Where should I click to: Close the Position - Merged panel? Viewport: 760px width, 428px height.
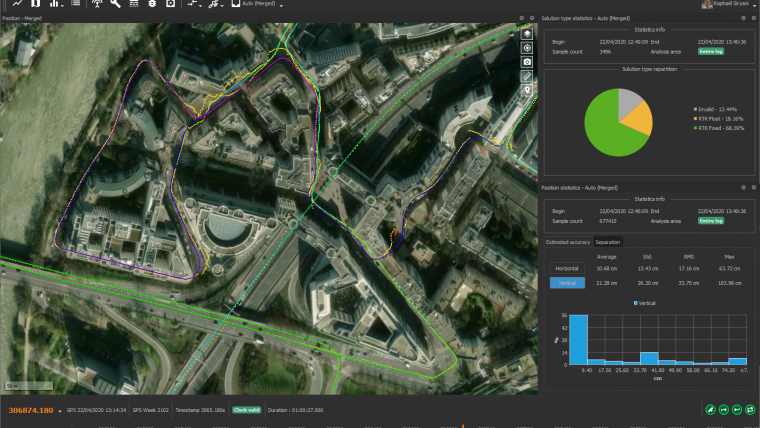pyautogui.click(x=532, y=18)
